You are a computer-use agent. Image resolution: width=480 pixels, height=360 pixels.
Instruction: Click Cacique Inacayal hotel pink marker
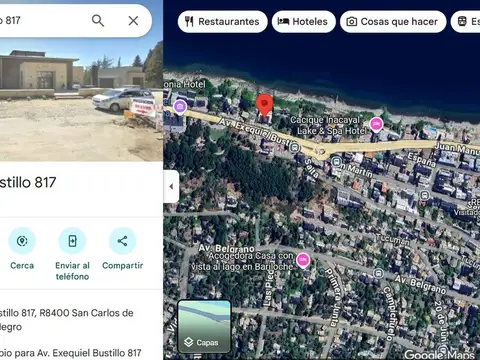(376, 125)
